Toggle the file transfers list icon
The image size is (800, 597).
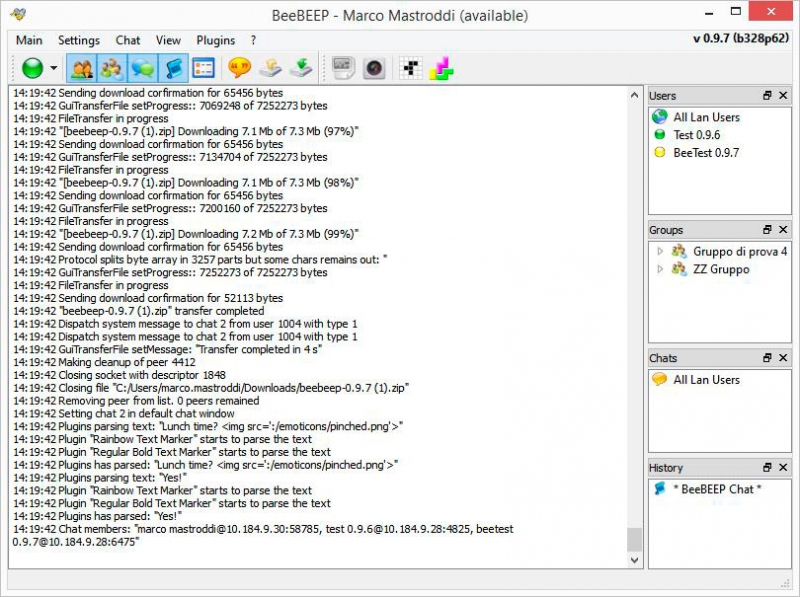click(204, 68)
